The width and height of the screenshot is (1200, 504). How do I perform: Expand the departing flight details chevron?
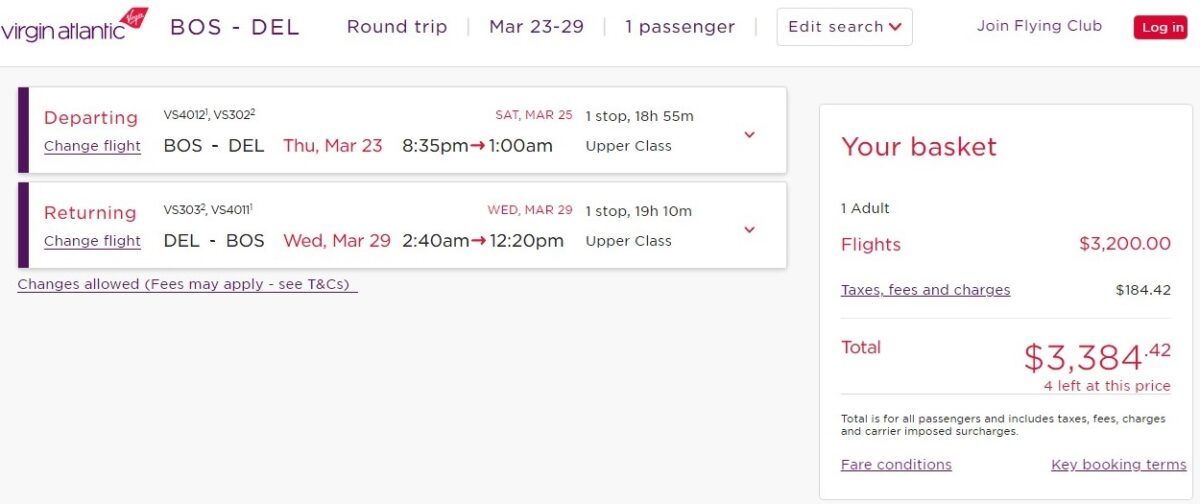pos(749,134)
